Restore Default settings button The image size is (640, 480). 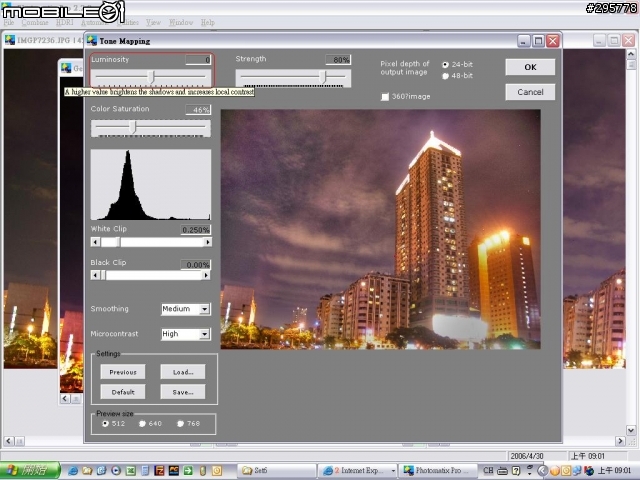(x=123, y=392)
